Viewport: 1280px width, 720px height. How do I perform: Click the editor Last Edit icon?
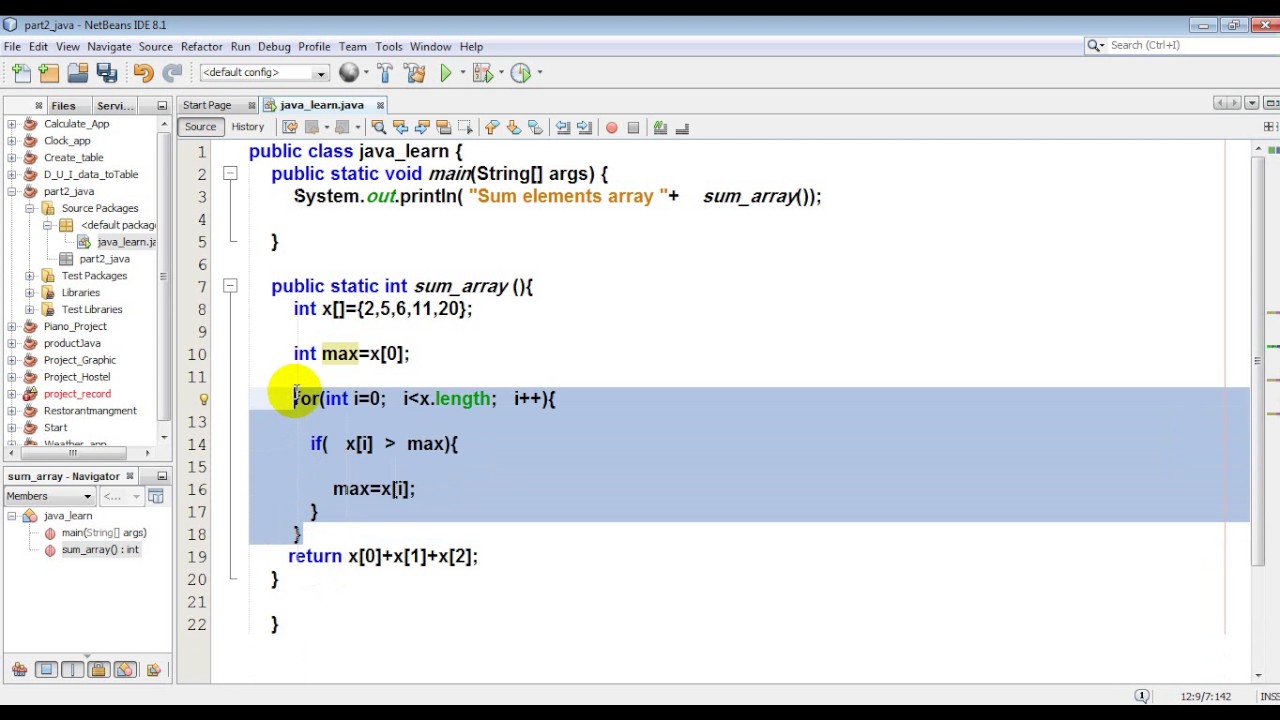(x=289, y=127)
